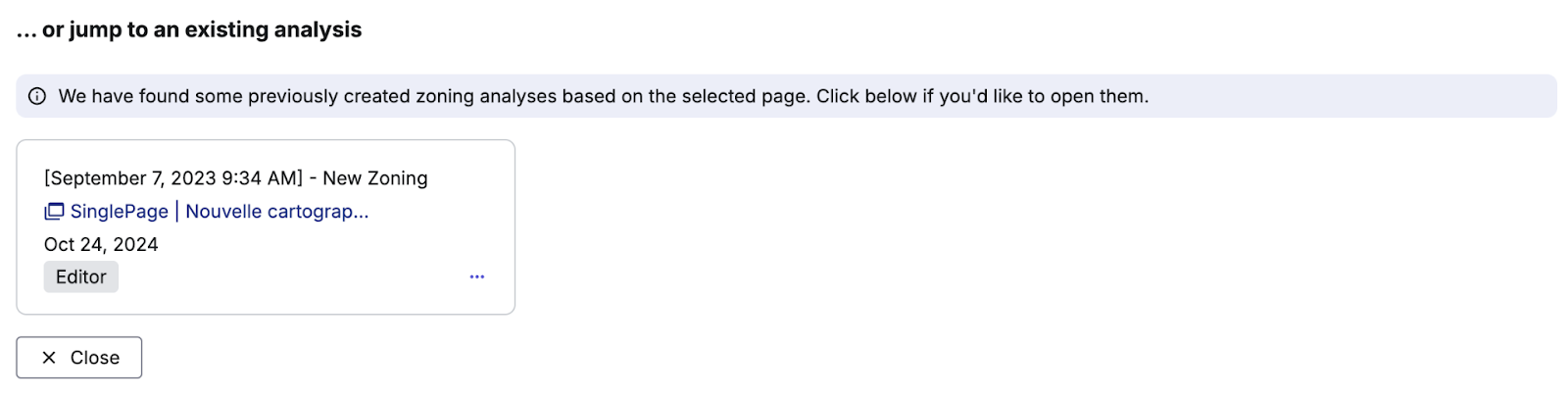Viewport: 1568px width, 397px height.
Task: Click 'Click below if you'd like to open them' text
Action: click(x=982, y=96)
